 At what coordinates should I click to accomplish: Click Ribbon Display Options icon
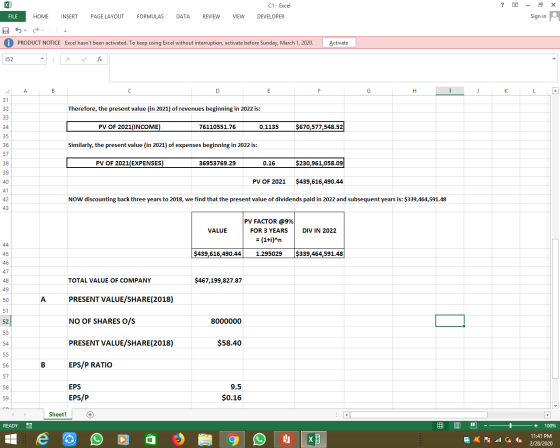515,5
